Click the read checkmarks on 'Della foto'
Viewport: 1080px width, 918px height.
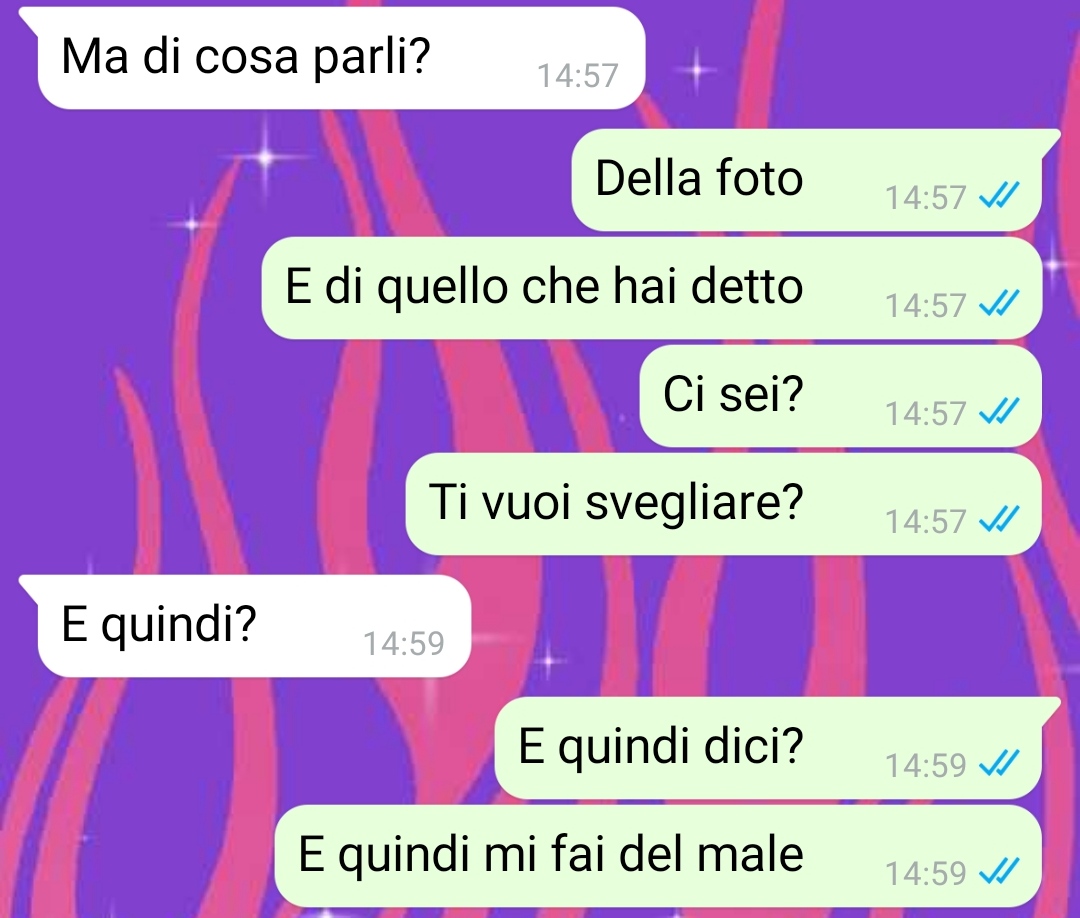pos(999,196)
